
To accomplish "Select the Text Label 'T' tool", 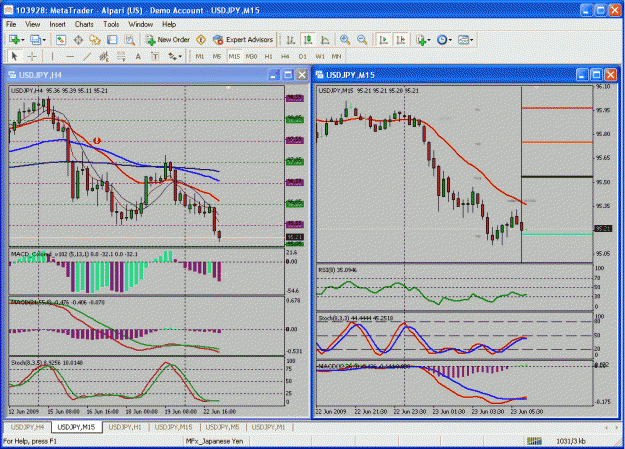I will (155, 56).
